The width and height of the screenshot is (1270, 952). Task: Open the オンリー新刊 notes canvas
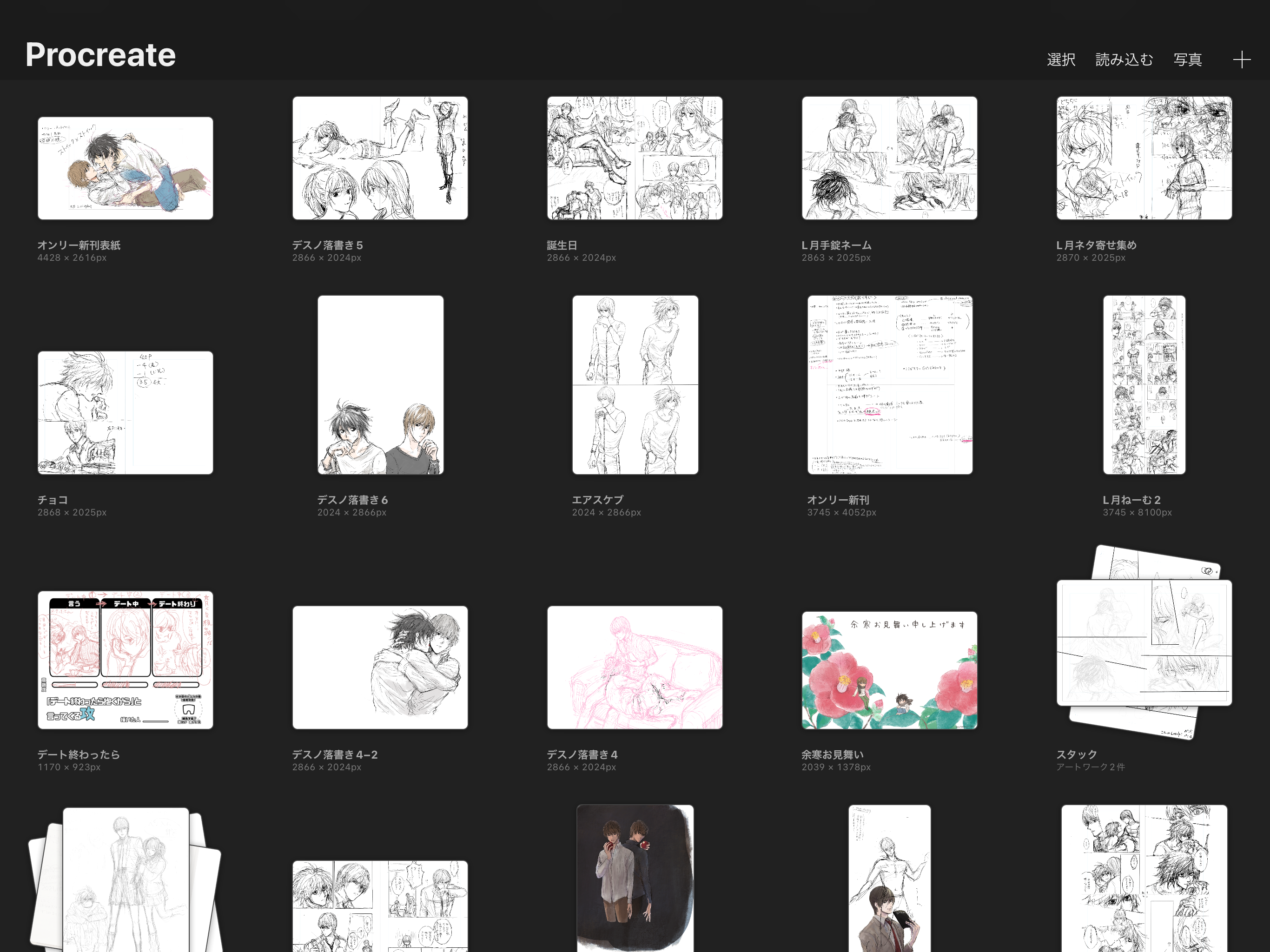pos(889,385)
